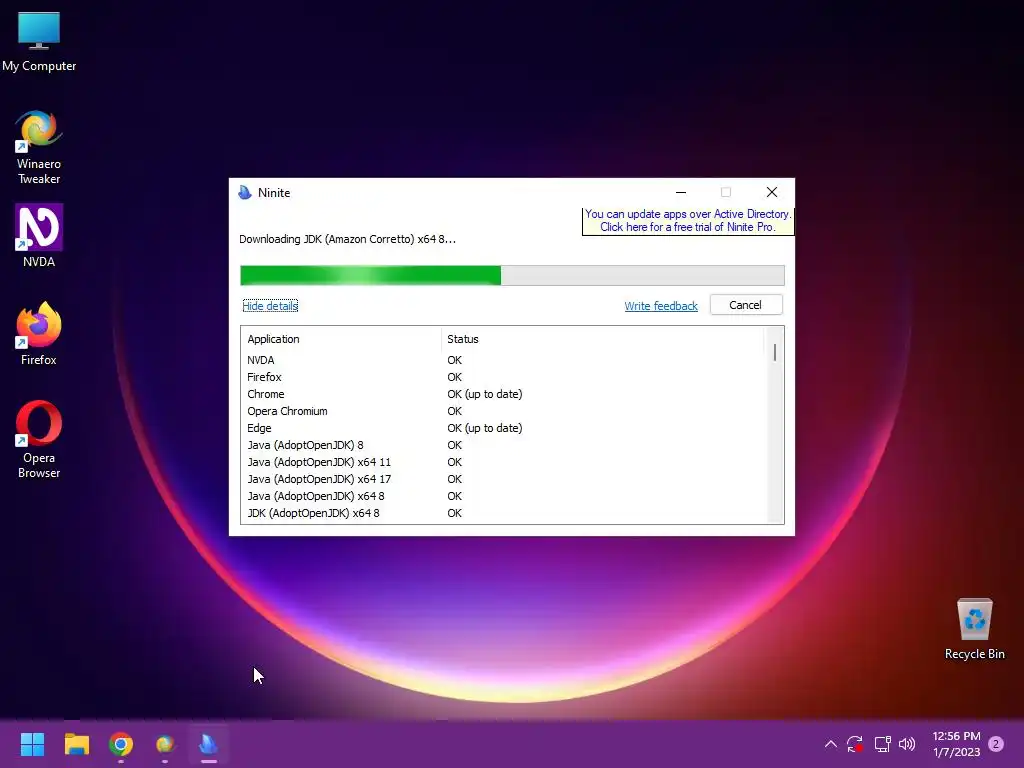Select the Java (AdoptOpenJDK) x64 11 row
Screen dimensions: 1024x768
pyautogui.click(x=503, y=462)
